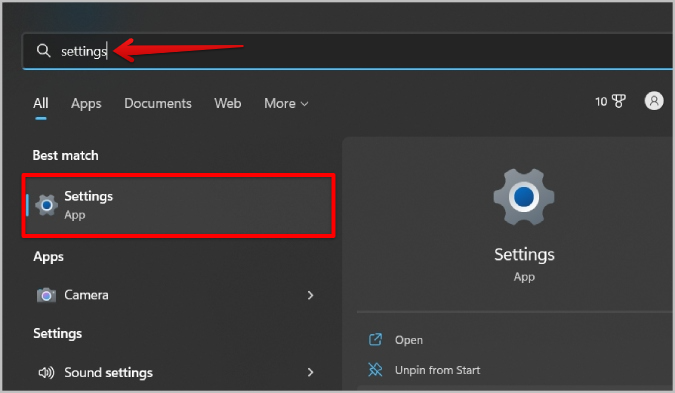
Task: Click the Sound settings speaker icon
Action: 46,372
